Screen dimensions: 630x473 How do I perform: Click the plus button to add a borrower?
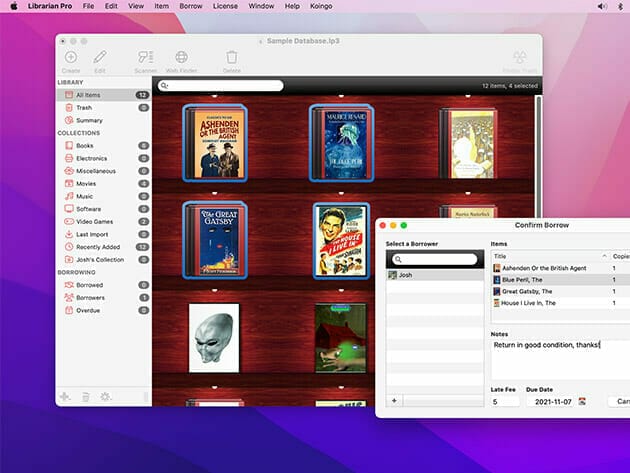coord(393,400)
